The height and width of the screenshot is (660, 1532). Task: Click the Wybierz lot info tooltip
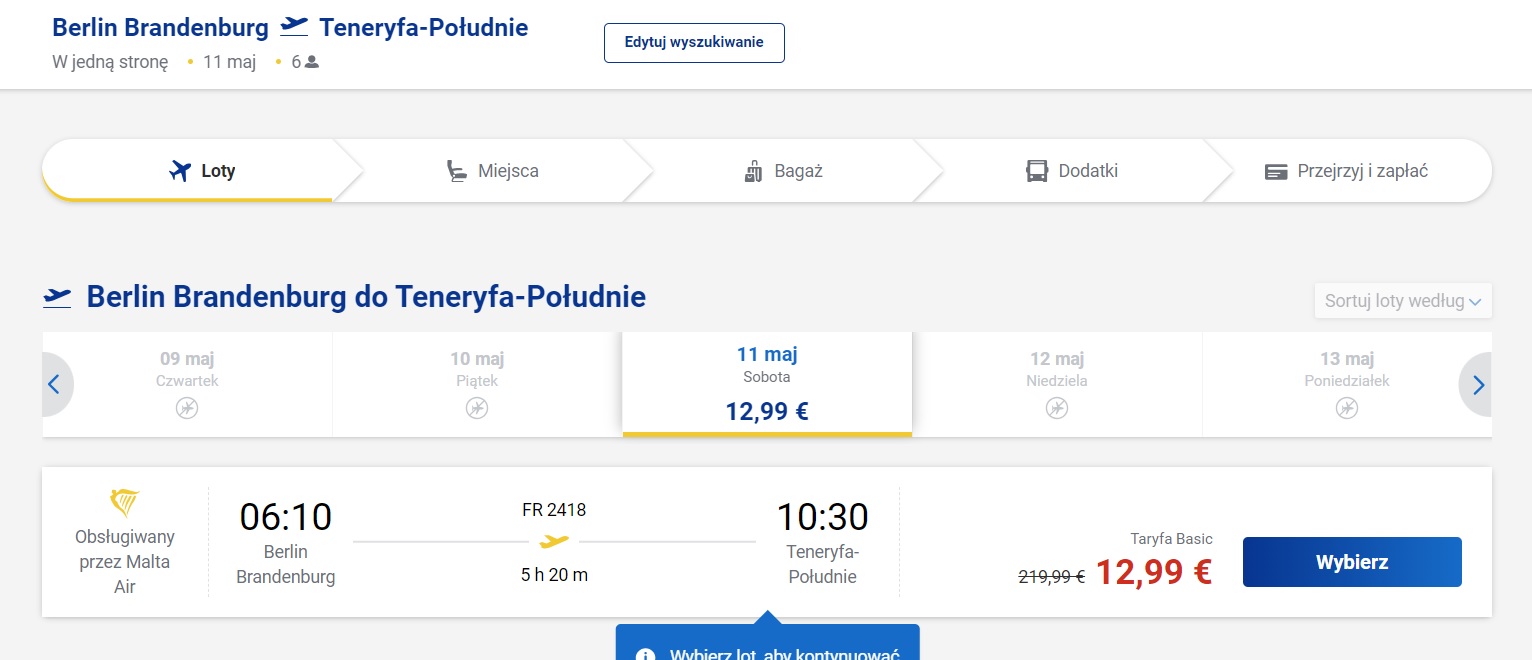[x=767, y=642]
